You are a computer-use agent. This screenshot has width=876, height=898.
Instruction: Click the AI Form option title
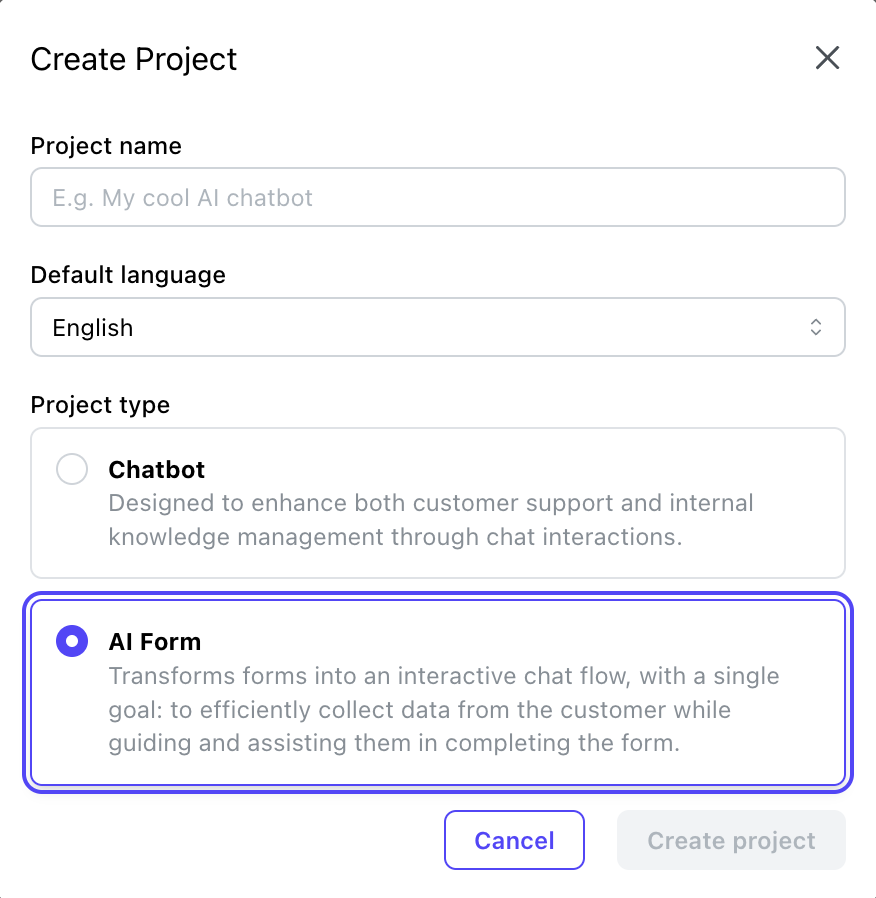[155, 641]
